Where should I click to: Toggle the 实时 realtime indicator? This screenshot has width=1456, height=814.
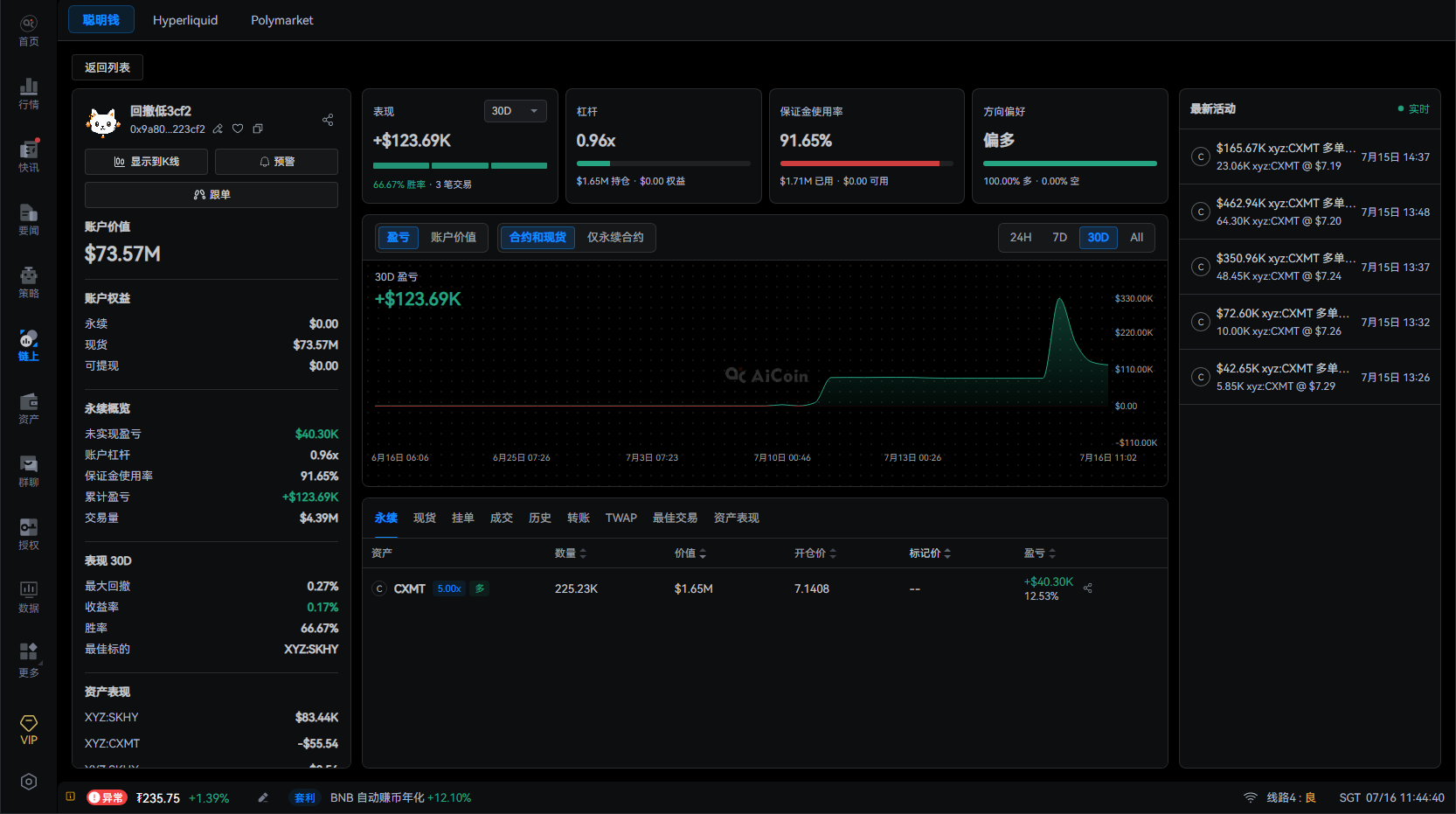click(1413, 109)
